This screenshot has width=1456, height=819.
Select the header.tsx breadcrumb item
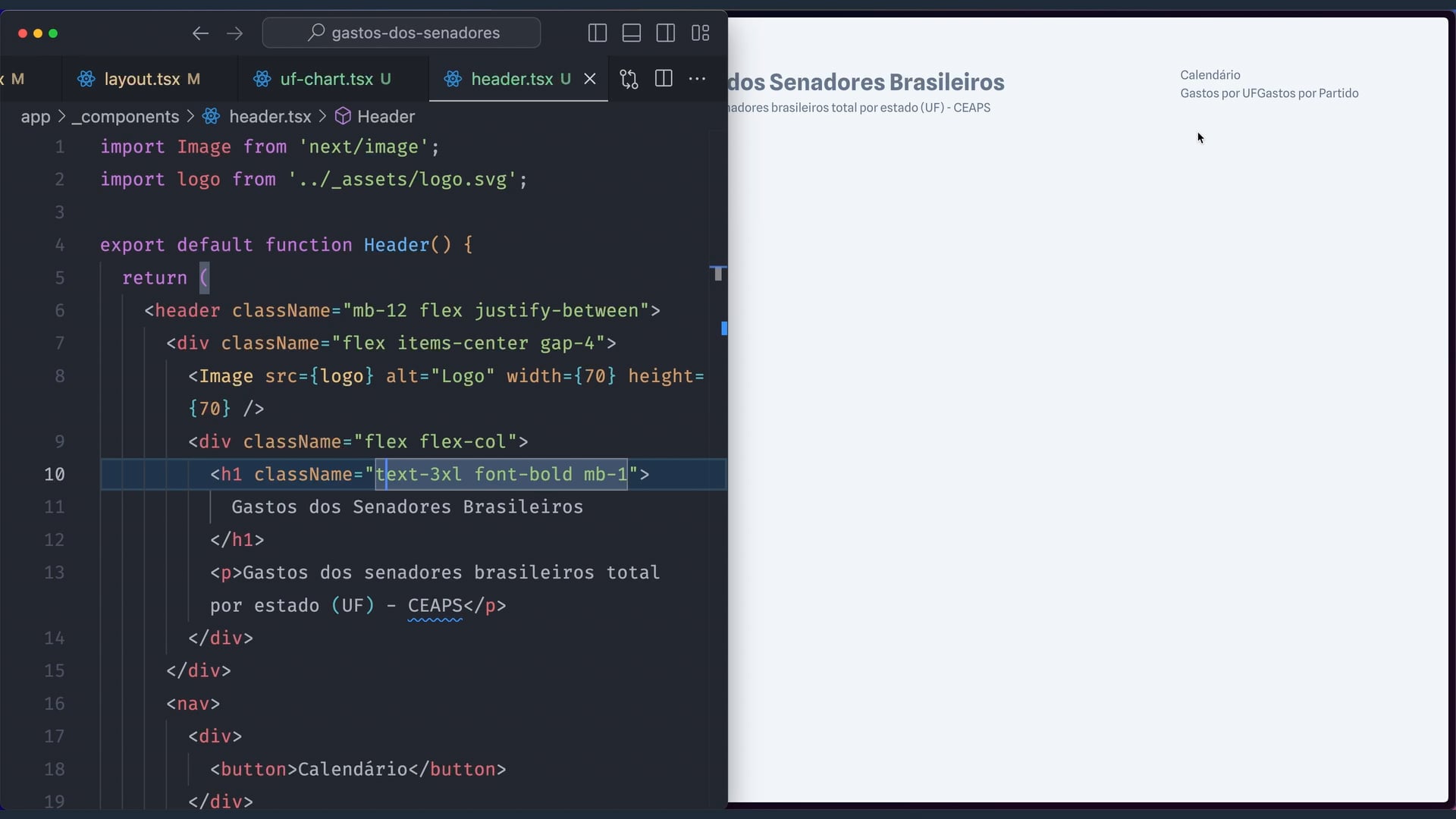point(269,117)
